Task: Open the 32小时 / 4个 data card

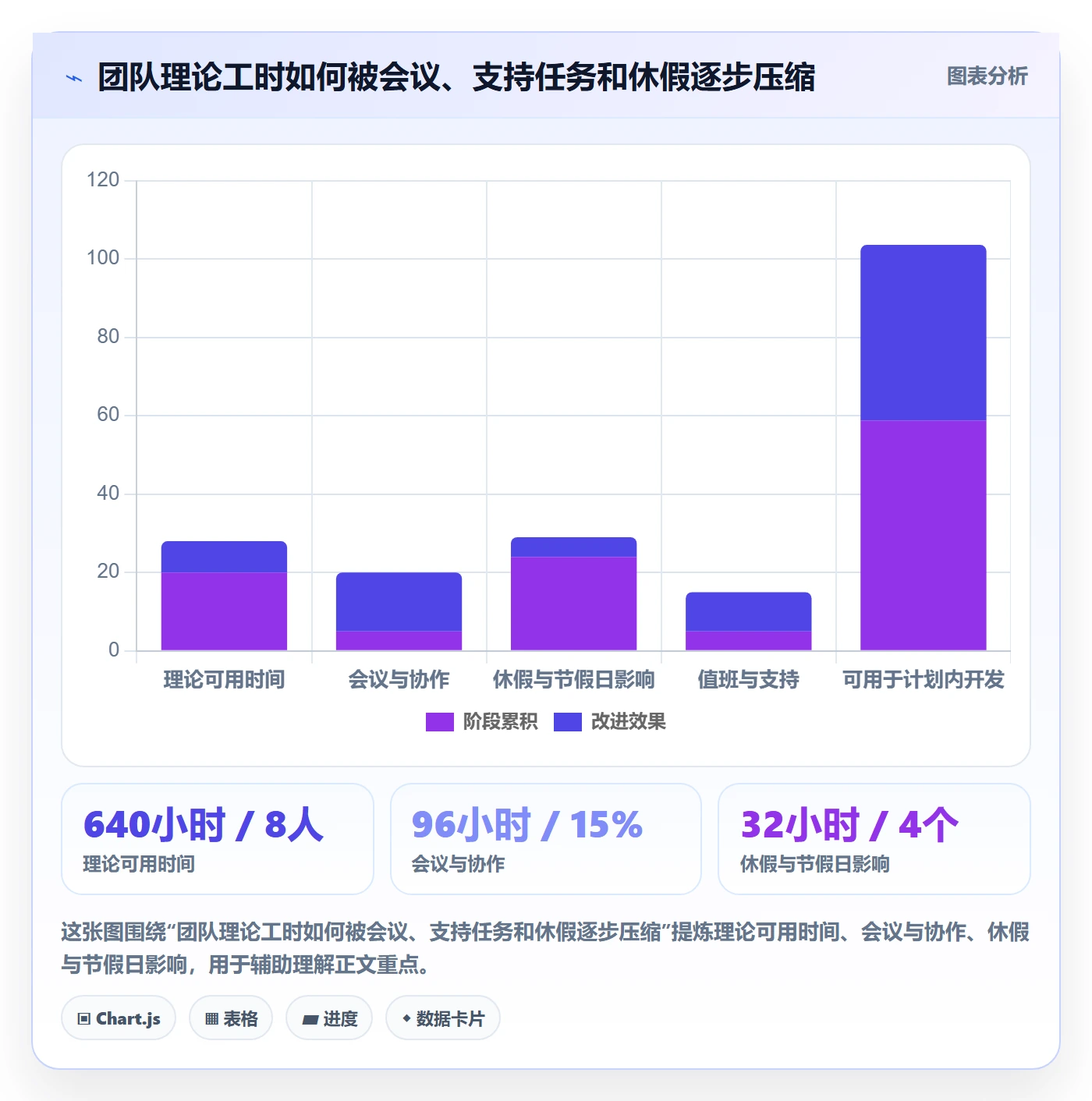Action: [874, 839]
